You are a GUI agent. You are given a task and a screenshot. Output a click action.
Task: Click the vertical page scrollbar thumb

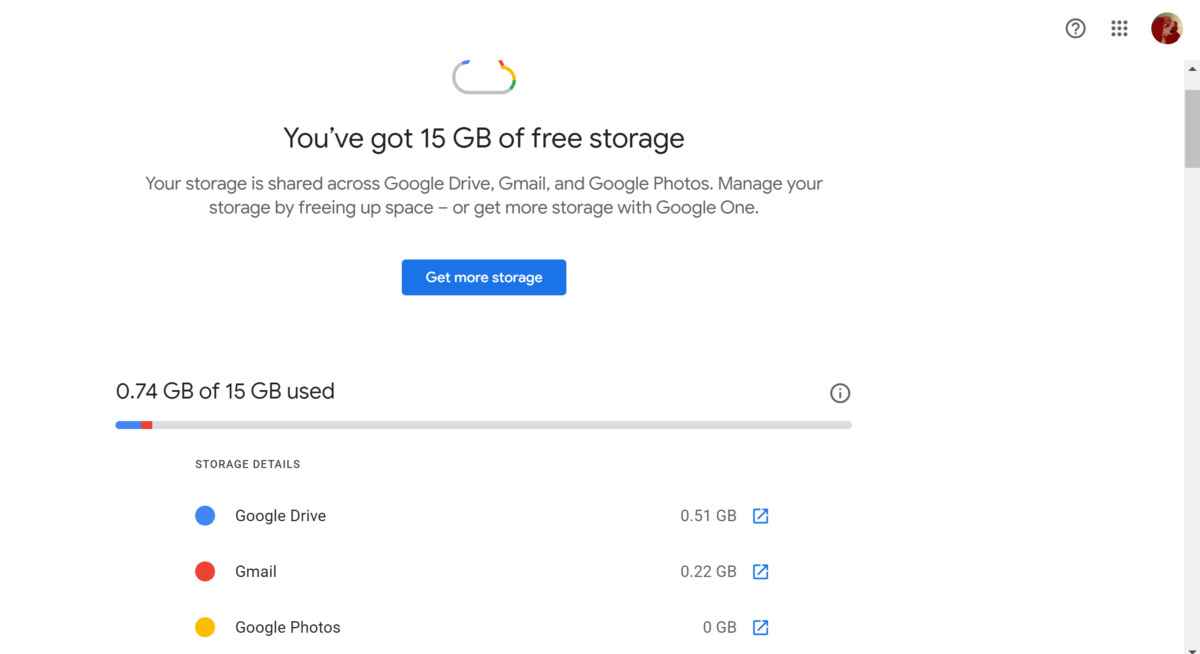point(1192,128)
